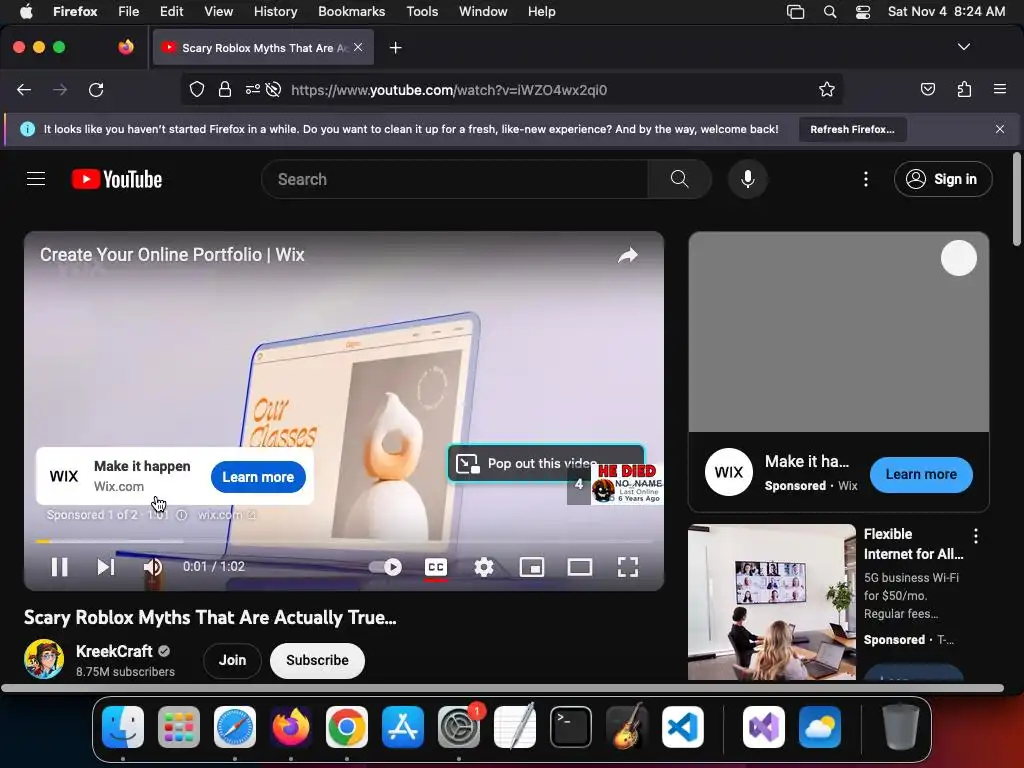Click Learn more in sidebar Wix ad

pyautogui.click(x=921, y=474)
